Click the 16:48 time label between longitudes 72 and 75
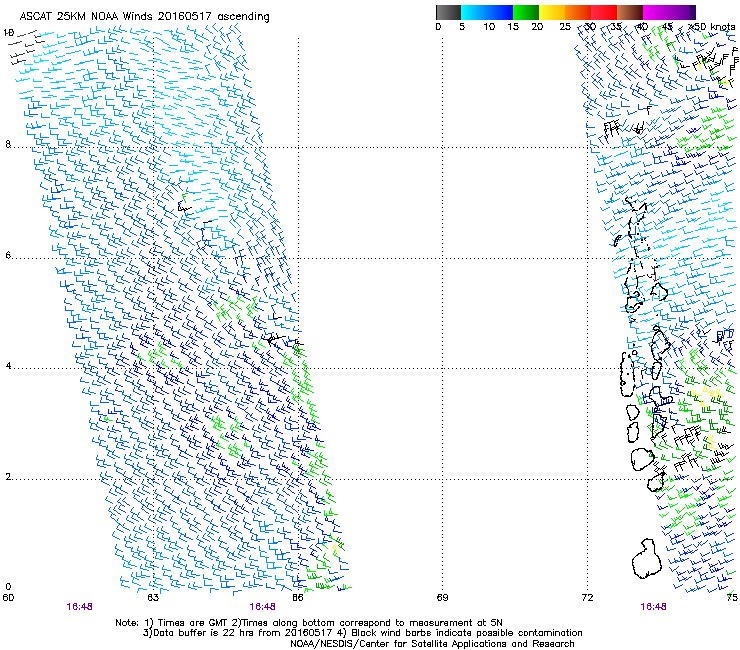Image resolution: width=740 pixels, height=650 pixels. [x=653, y=607]
